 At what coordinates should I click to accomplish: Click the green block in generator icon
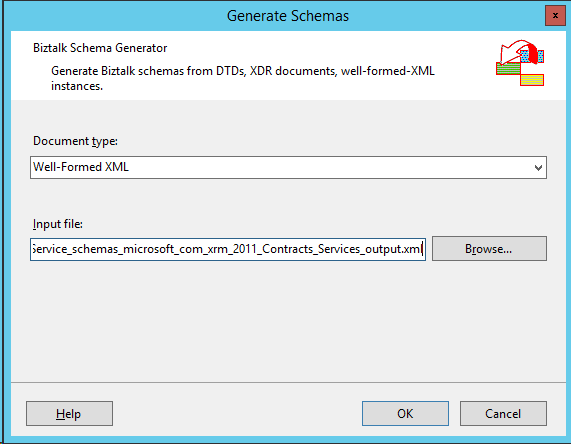508,68
